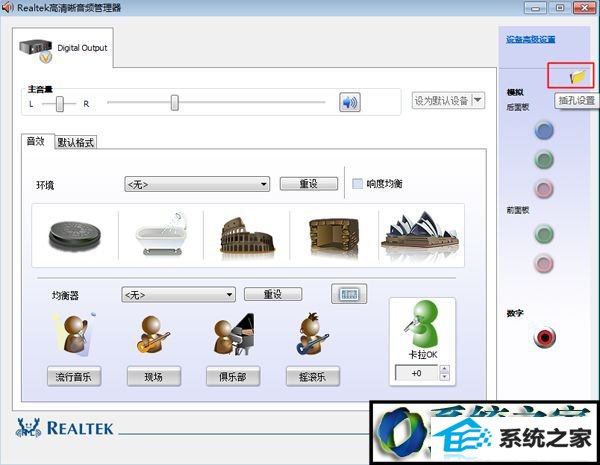Click the red digital output jack
This screenshot has width=600, height=465.
(545, 337)
